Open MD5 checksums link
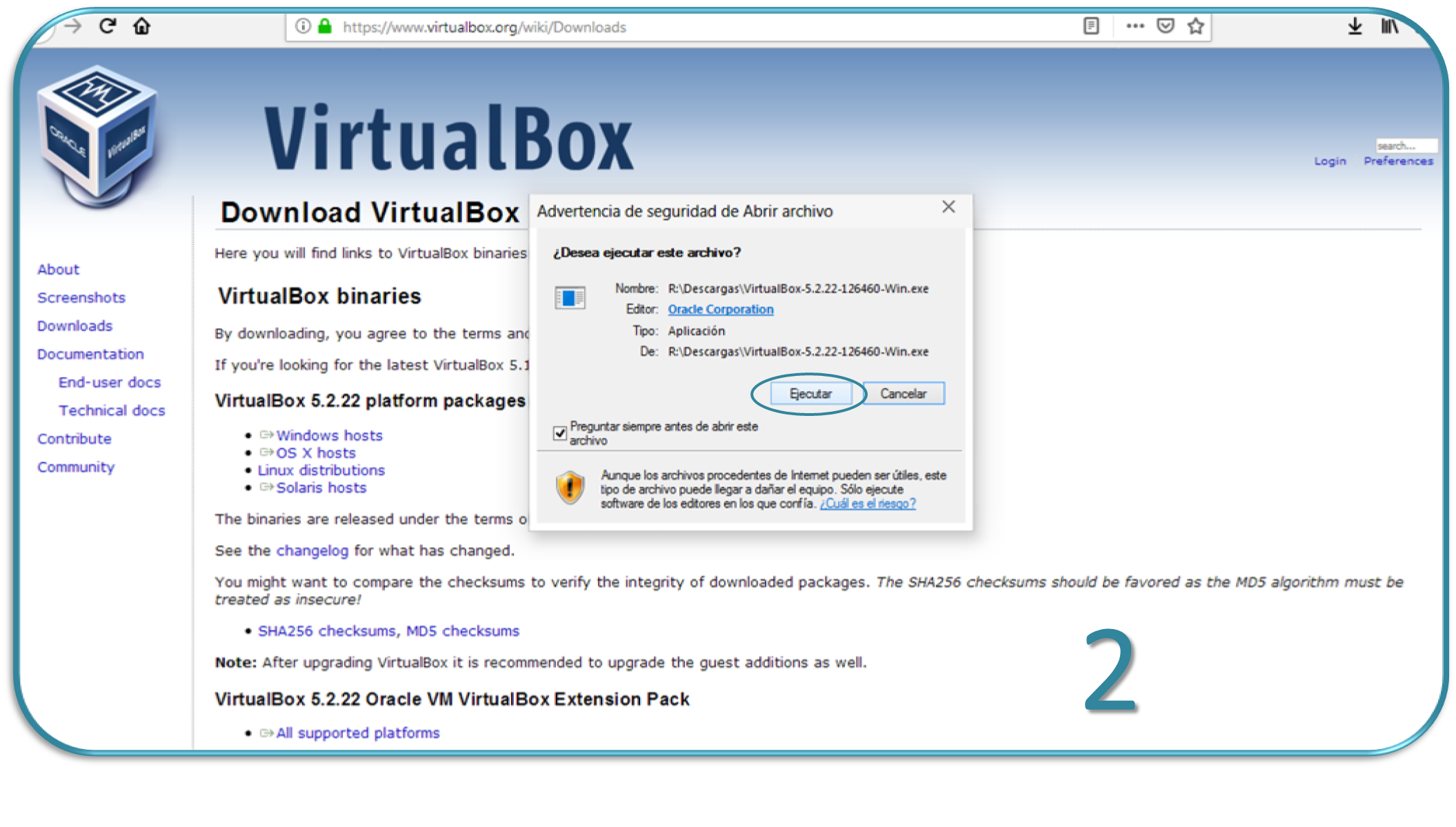Image resolution: width=1456 pixels, height=827 pixels. click(463, 631)
